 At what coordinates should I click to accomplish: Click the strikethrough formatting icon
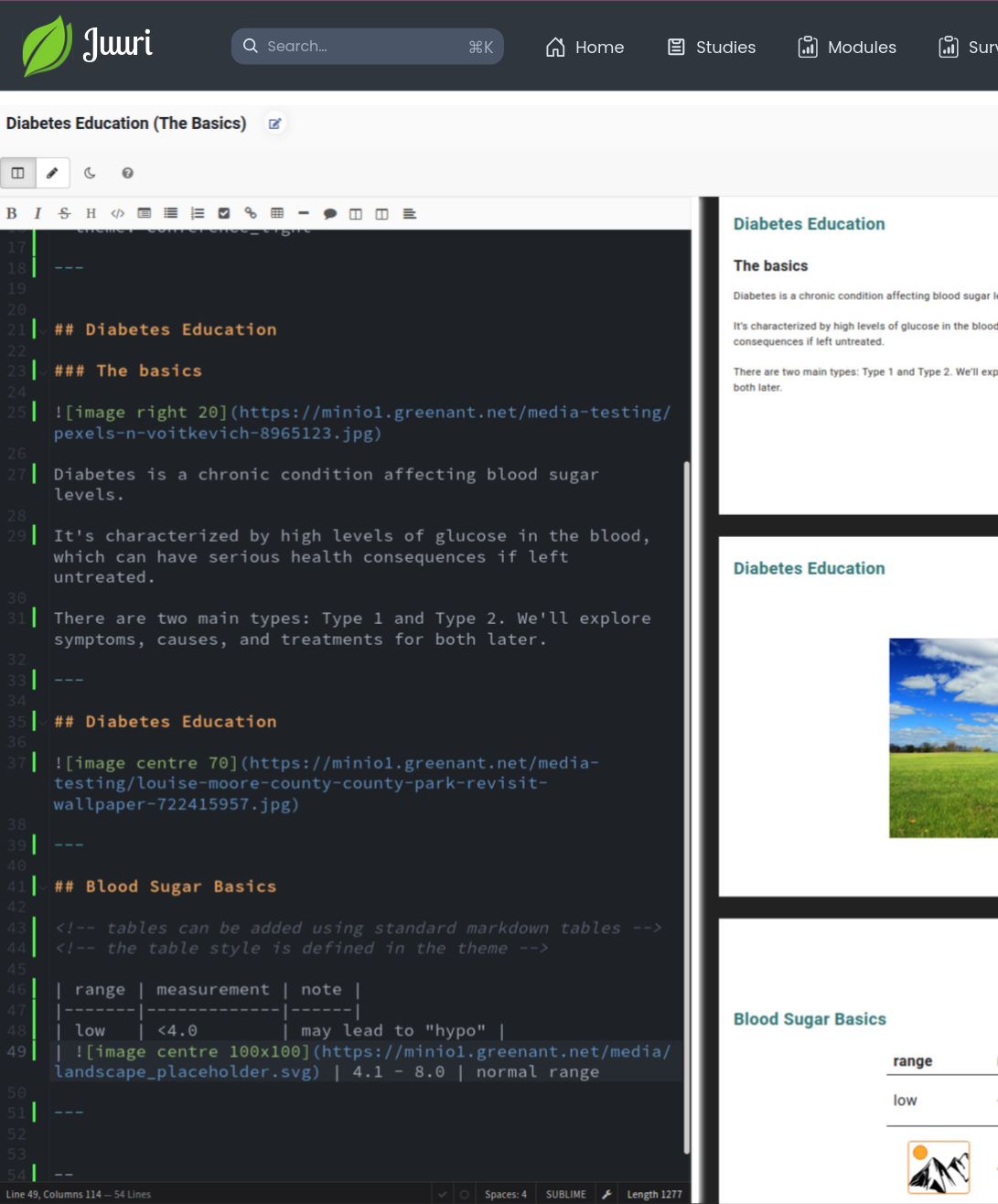point(64,213)
